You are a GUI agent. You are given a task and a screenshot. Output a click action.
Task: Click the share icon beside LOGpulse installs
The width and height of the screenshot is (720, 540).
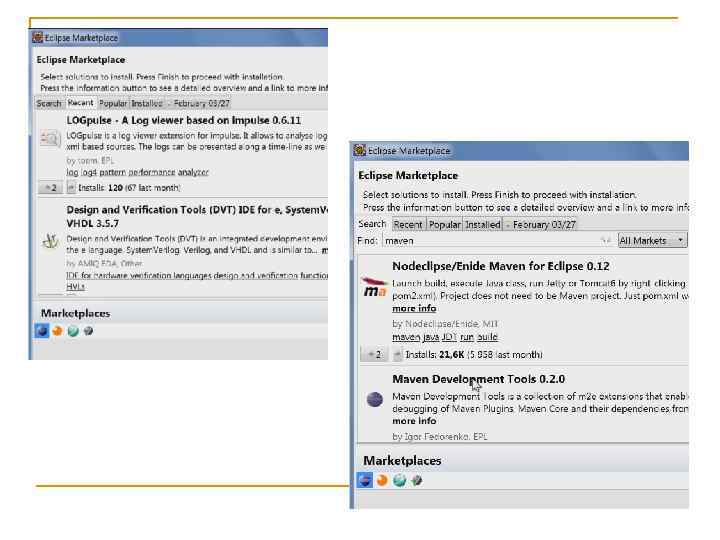click(x=71, y=188)
